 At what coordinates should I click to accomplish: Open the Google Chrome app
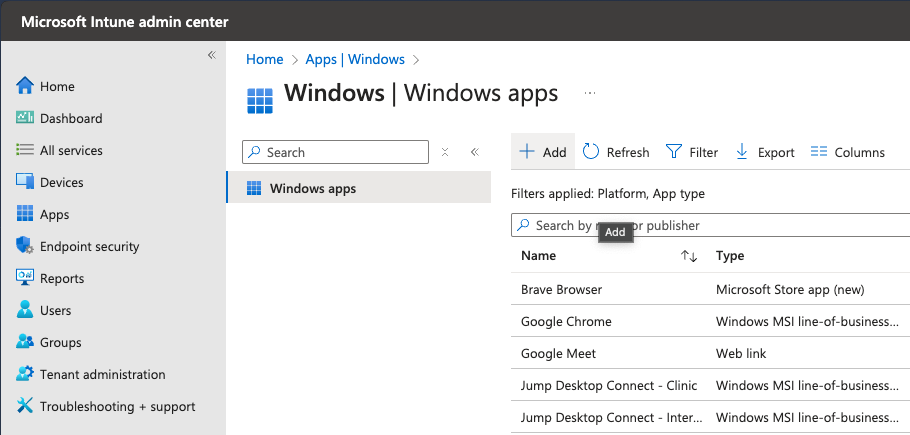pos(566,321)
